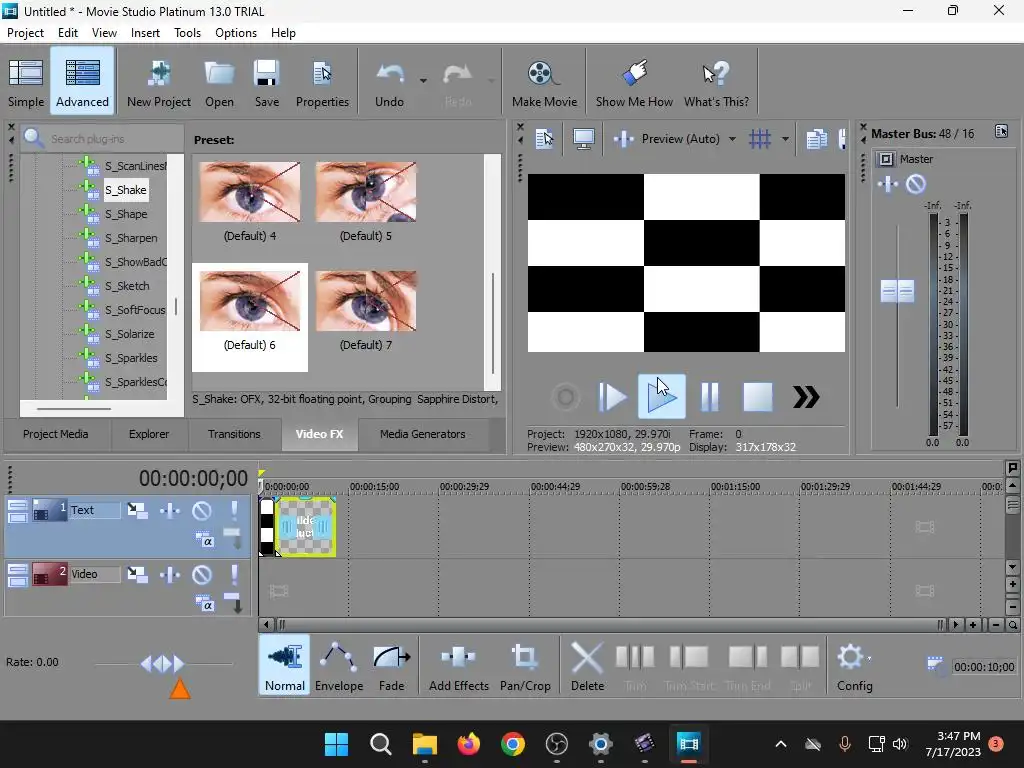Open Master Bus mixer properties icon

pyautogui.click(x=1001, y=132)
